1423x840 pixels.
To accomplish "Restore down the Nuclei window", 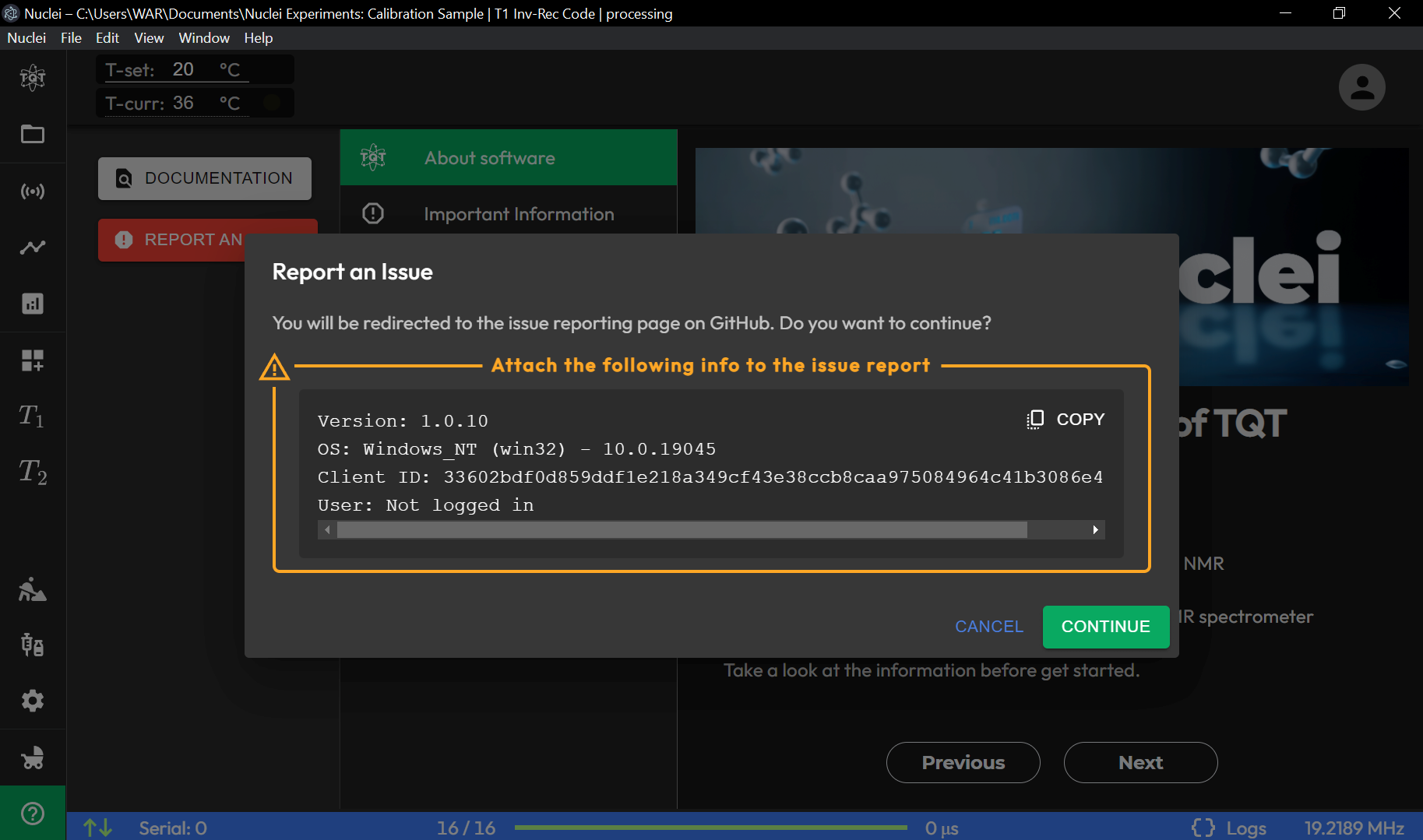I will point(1339,13).
